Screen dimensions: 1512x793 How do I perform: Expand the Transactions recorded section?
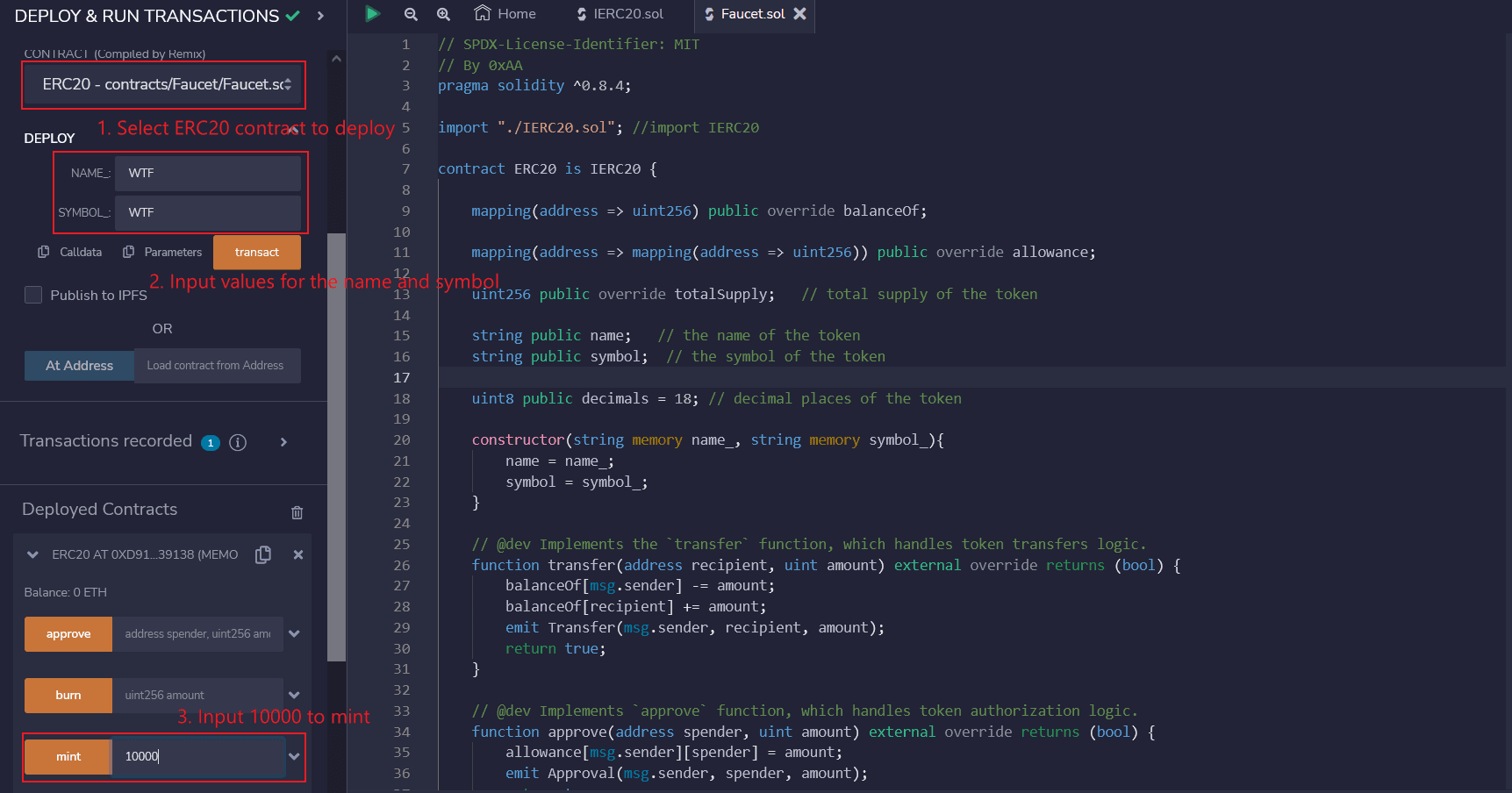[x=283, y=442]
